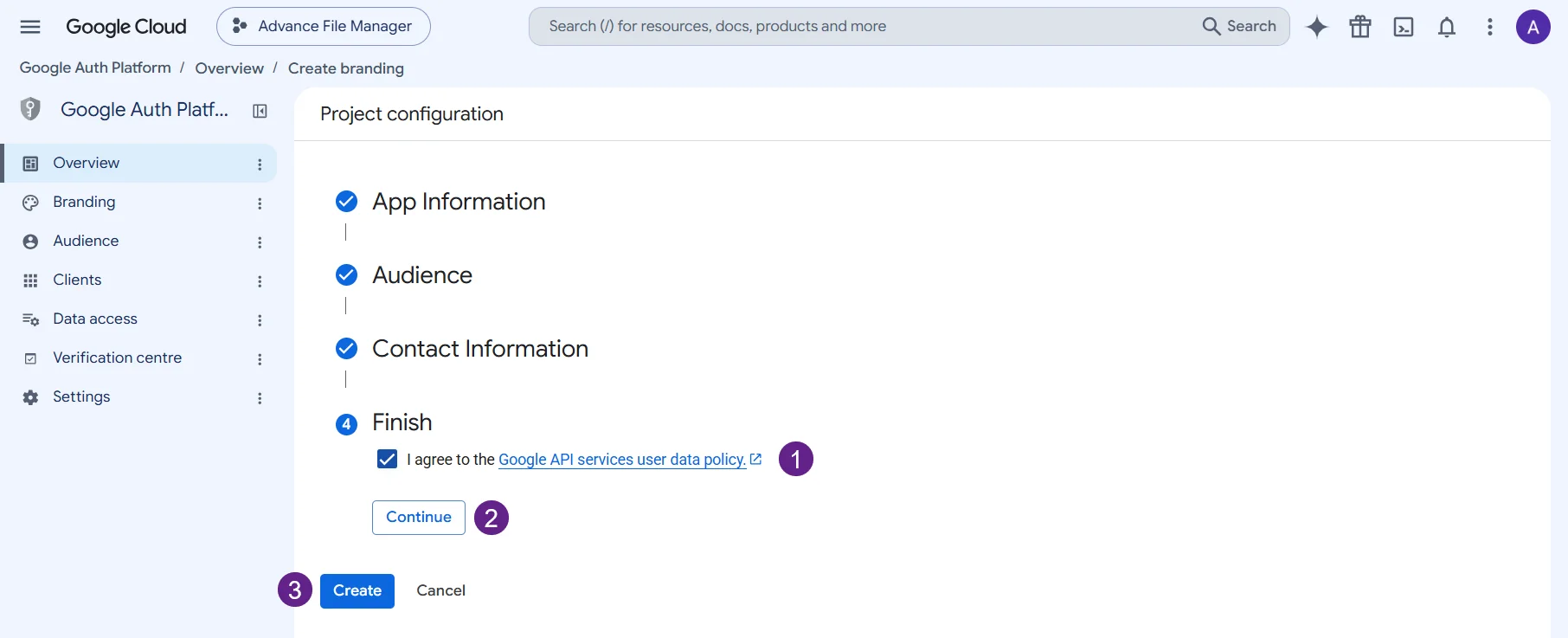Viewport: 1568px width, 638px height.
Task: Click the Clients grid icon
Action: tap(30, 280)
